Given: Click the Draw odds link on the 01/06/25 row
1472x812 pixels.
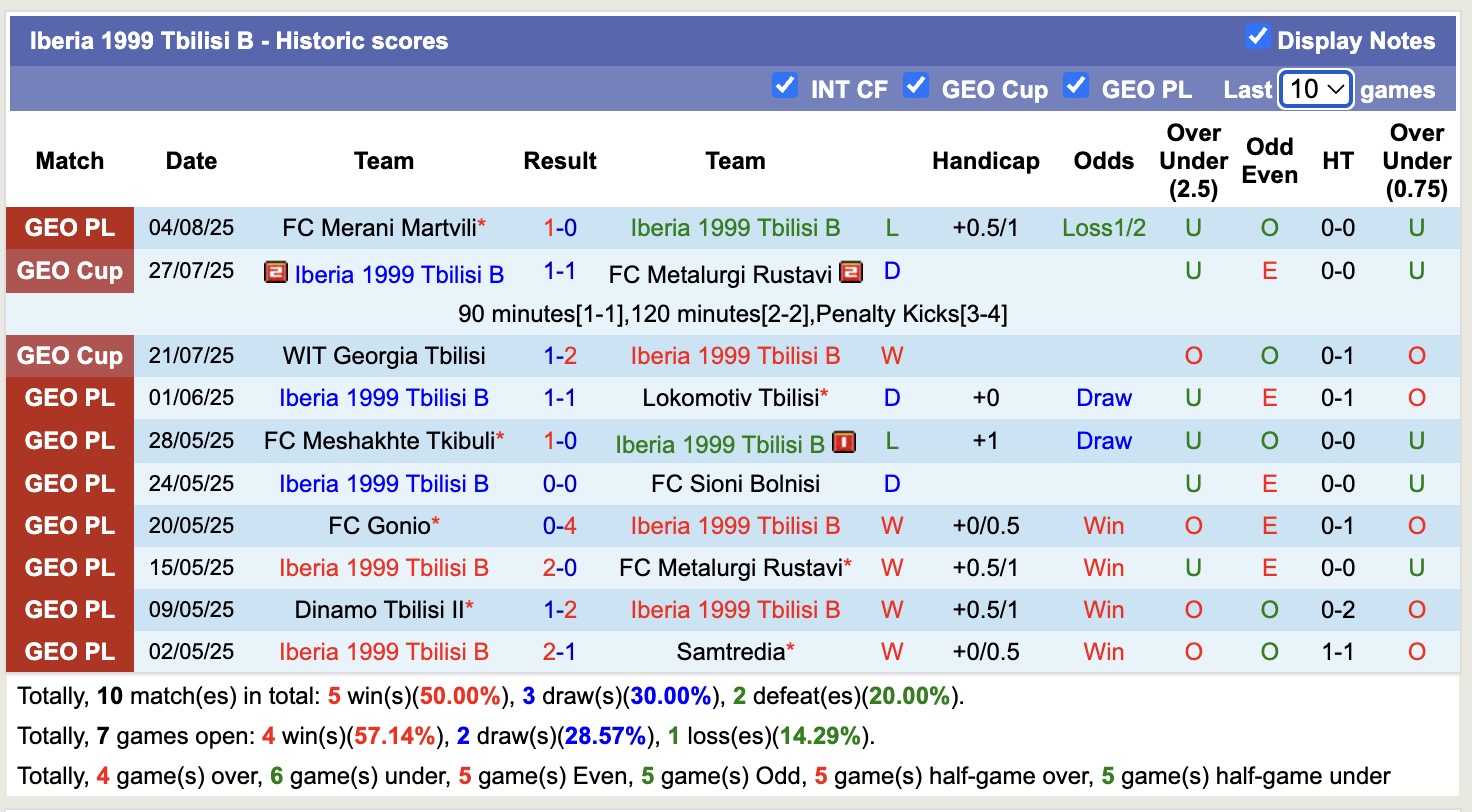Looking at the screenshot, I should pos(1103,397).
